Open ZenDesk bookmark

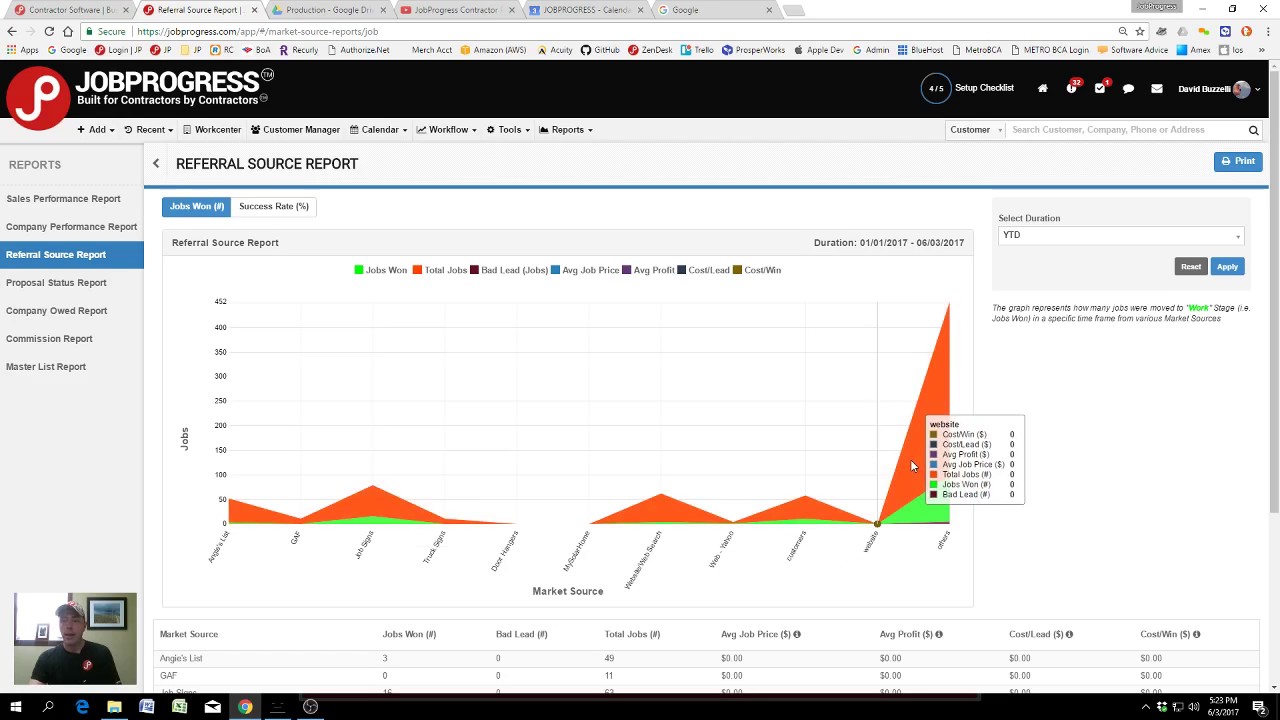point(650,50)
